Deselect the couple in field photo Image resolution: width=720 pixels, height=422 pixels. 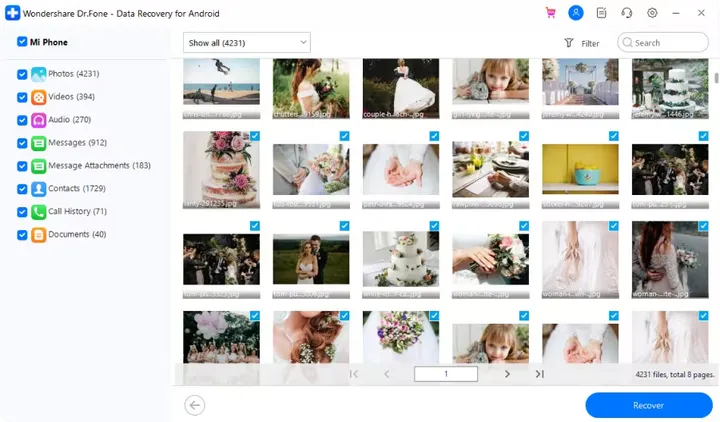pyautogui.click(x=344, y=225)
